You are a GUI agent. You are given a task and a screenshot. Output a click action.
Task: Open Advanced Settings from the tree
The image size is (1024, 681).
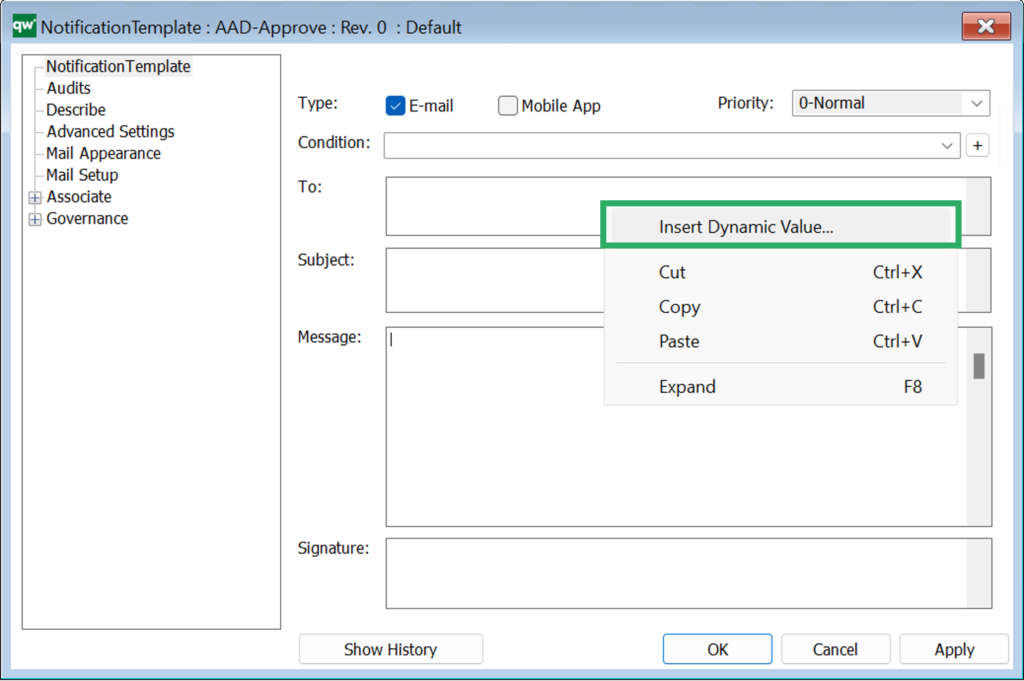(x=108, y=131)
